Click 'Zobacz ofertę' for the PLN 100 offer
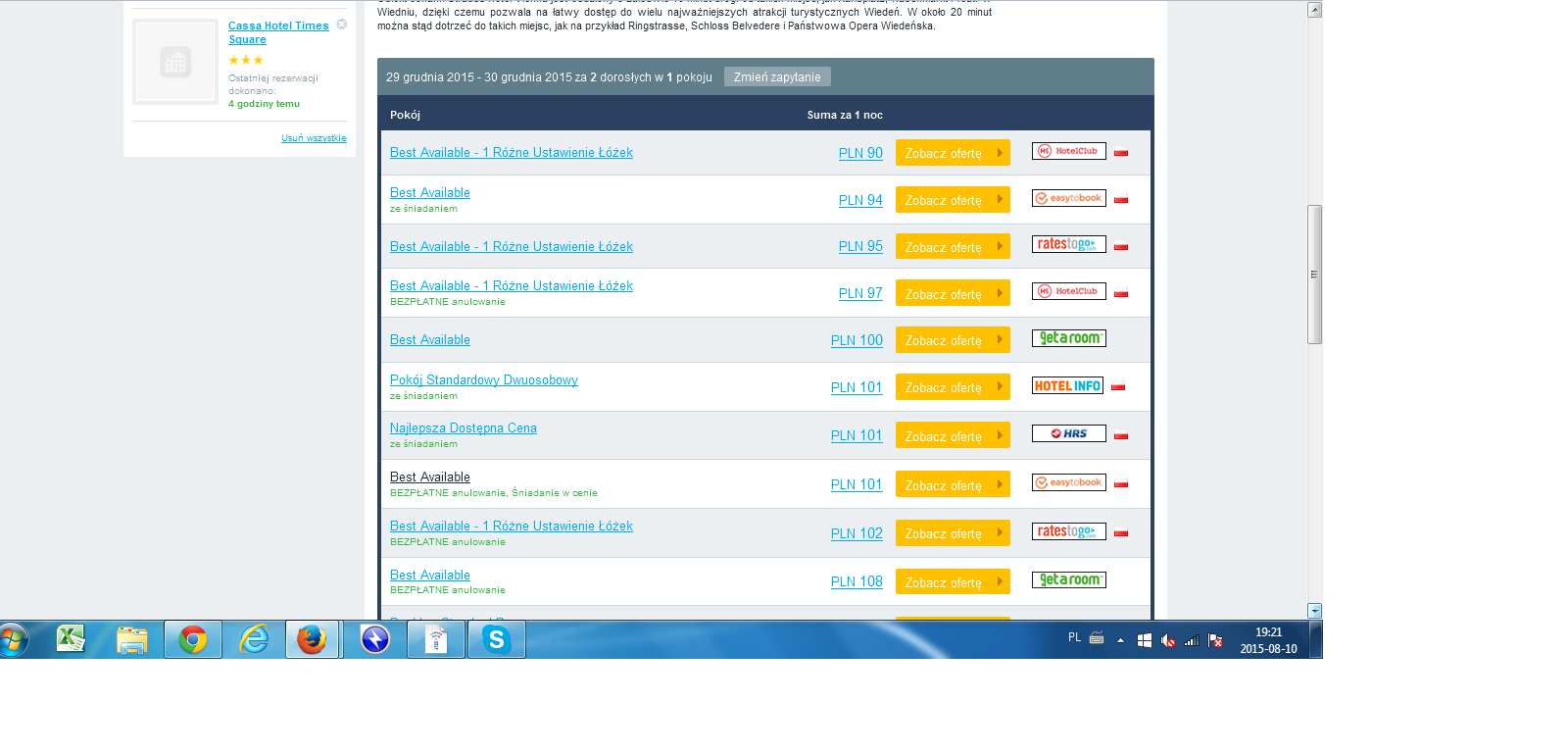The height and width of the screenshot is (753, 1568). coord(953,340)
